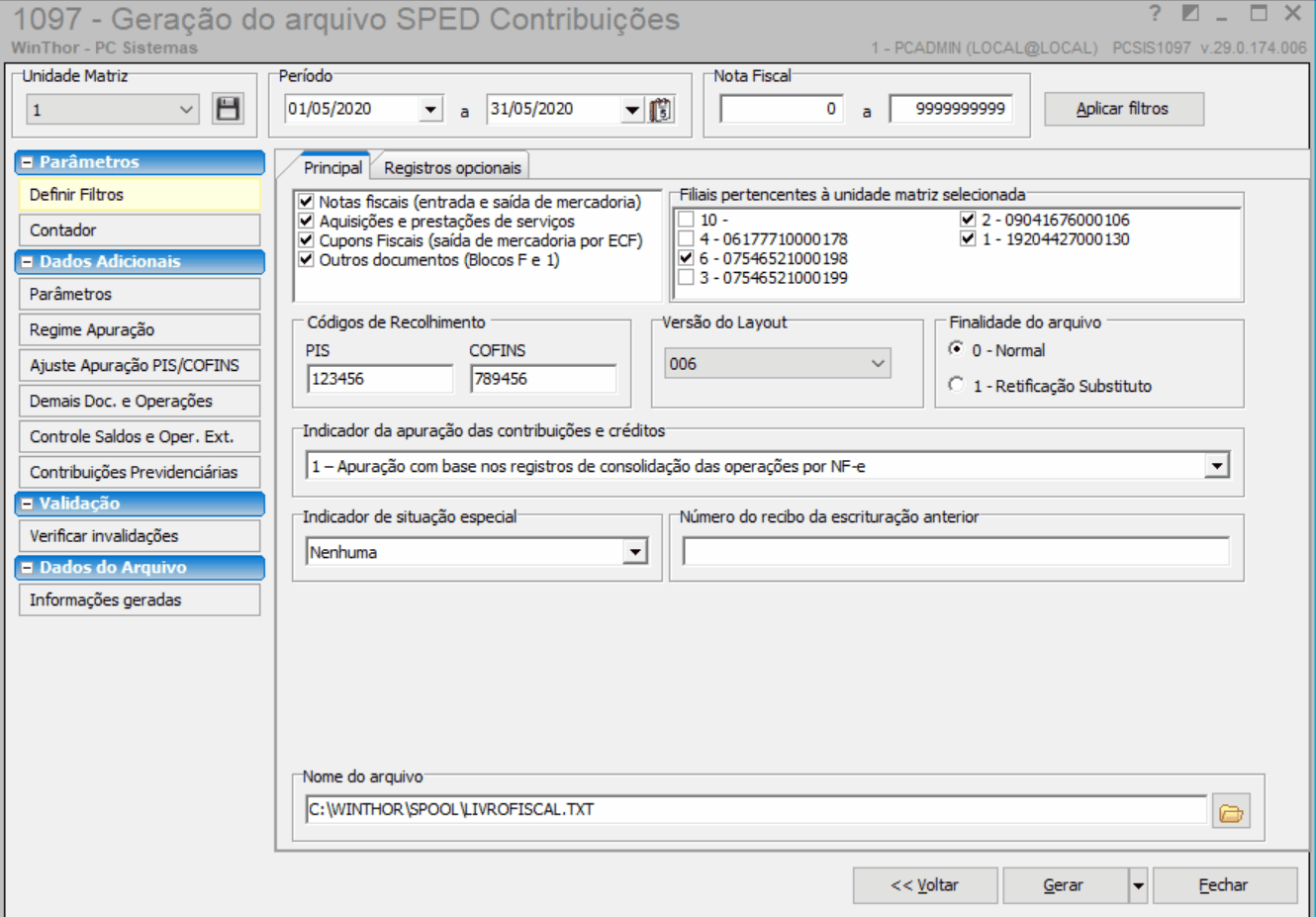This screenshot has height=917, width=1316.
Task: Click the Aplicar filtros button
Action: click(x=1124, y=109)
